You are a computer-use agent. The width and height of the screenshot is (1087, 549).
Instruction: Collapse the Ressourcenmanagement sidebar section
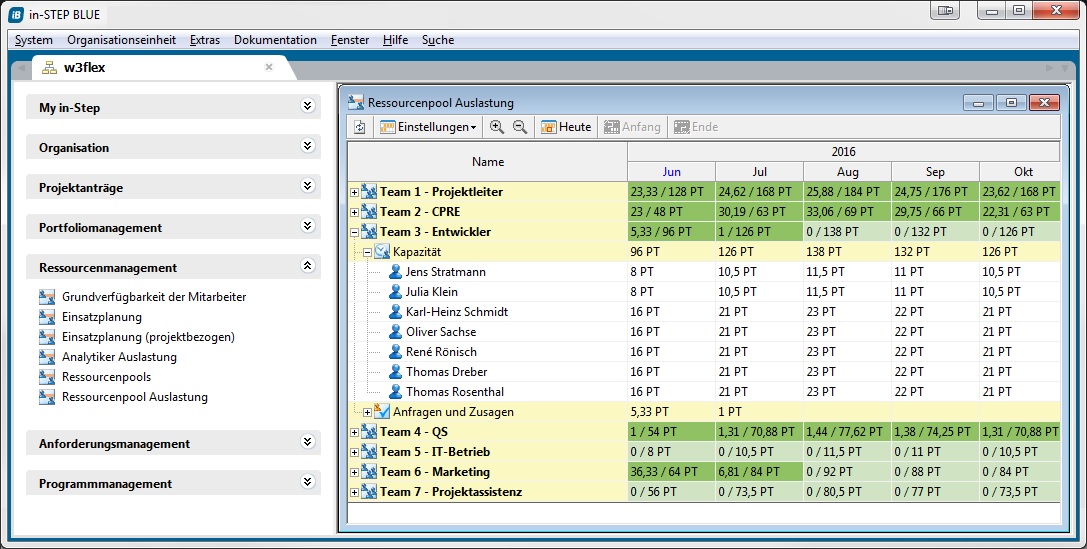coord(307,267)
